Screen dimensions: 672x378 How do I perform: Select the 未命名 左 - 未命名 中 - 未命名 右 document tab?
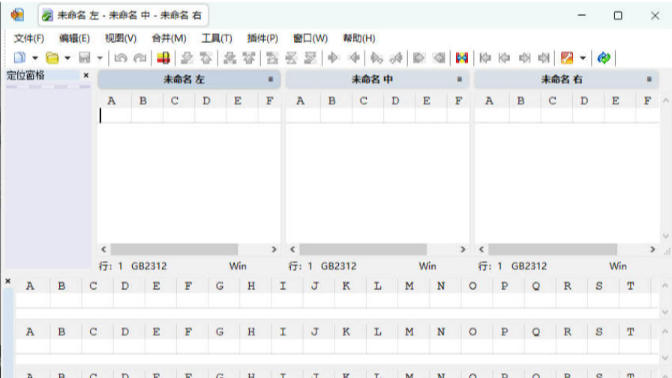[123, 15]
